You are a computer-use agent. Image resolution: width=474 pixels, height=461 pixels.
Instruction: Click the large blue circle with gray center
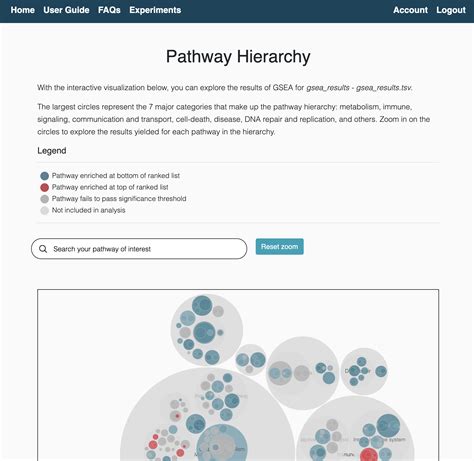(x=222, y=447)
